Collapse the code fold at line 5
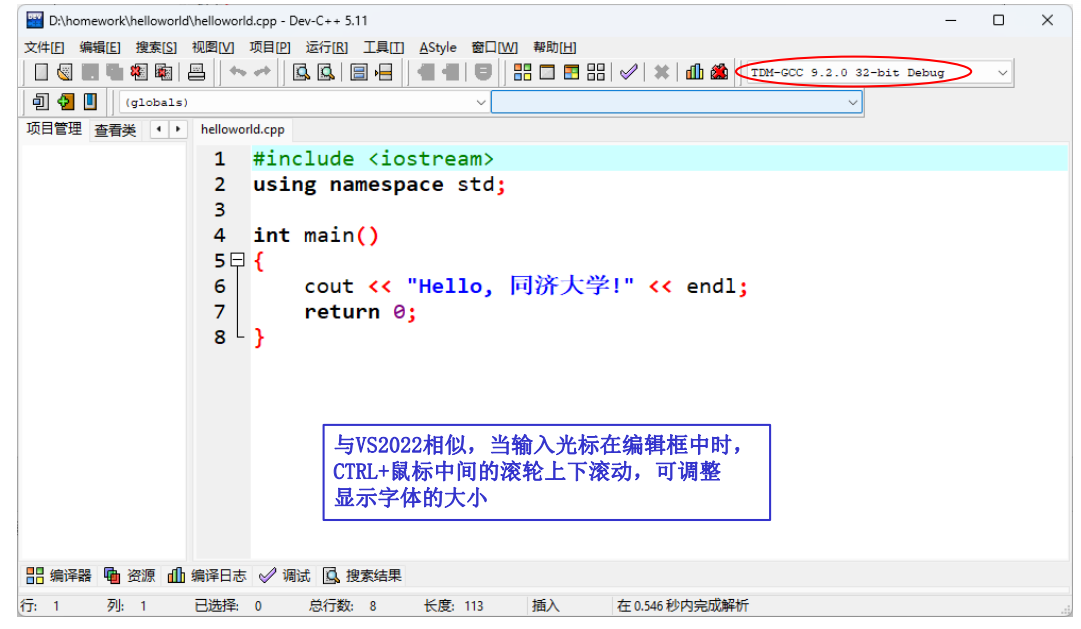1081x629 pixels. click(x=237, y=260)
